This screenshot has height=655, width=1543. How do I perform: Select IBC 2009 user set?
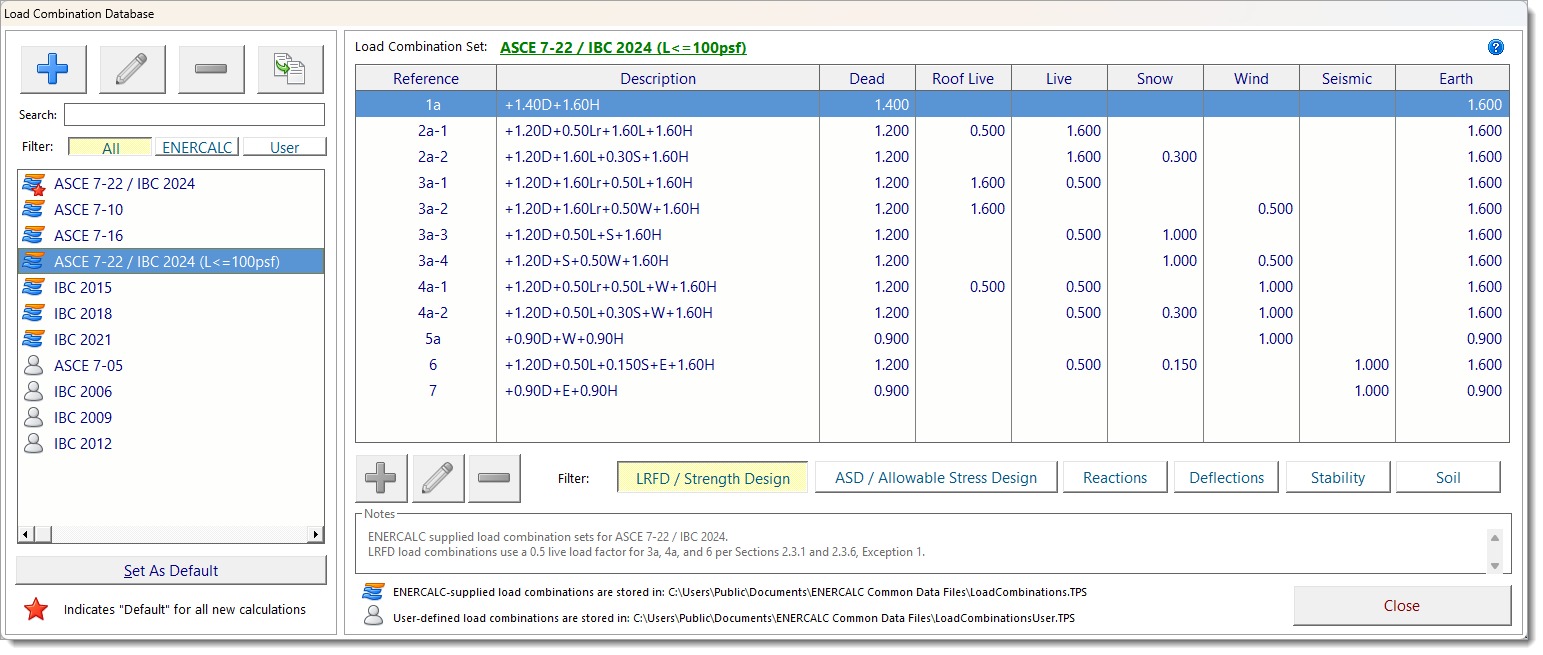tap(171, 418)
